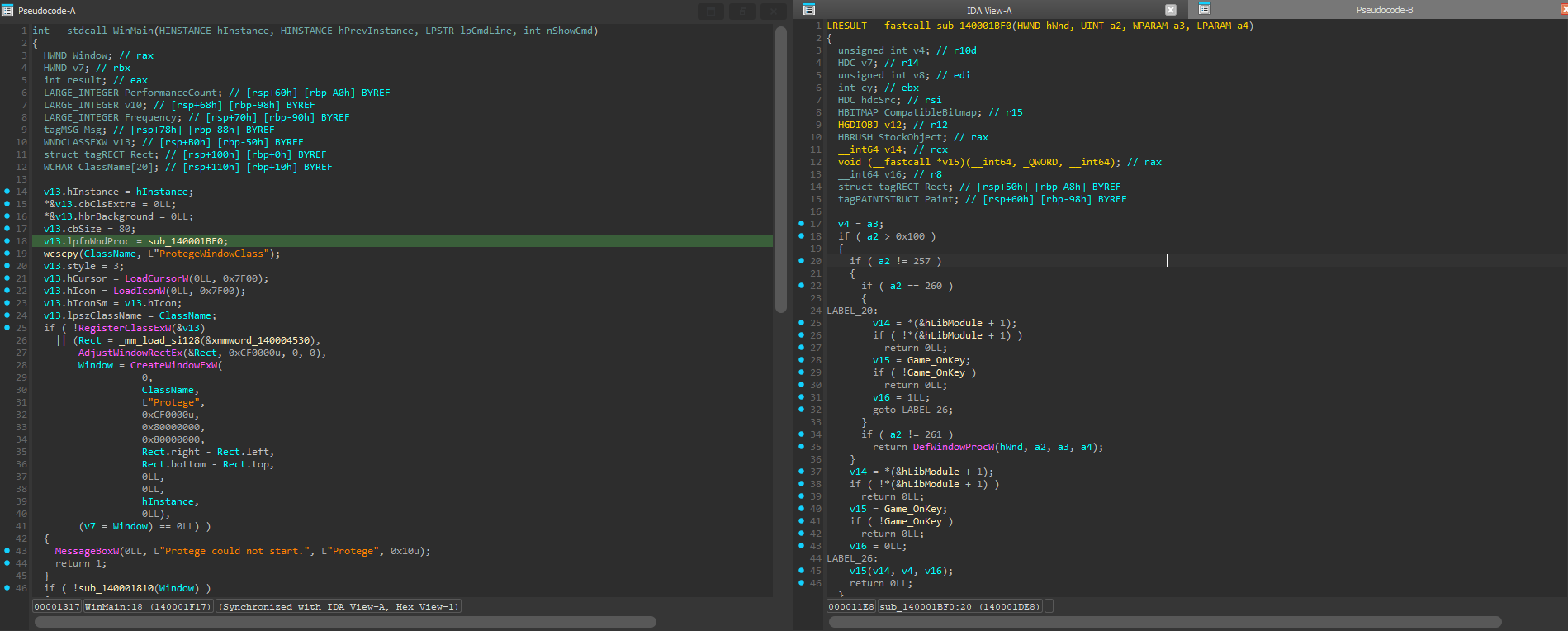
Task: Toggle breakpoint dot on the MessageBoxW line 43
Action: [x=7, y=551]
